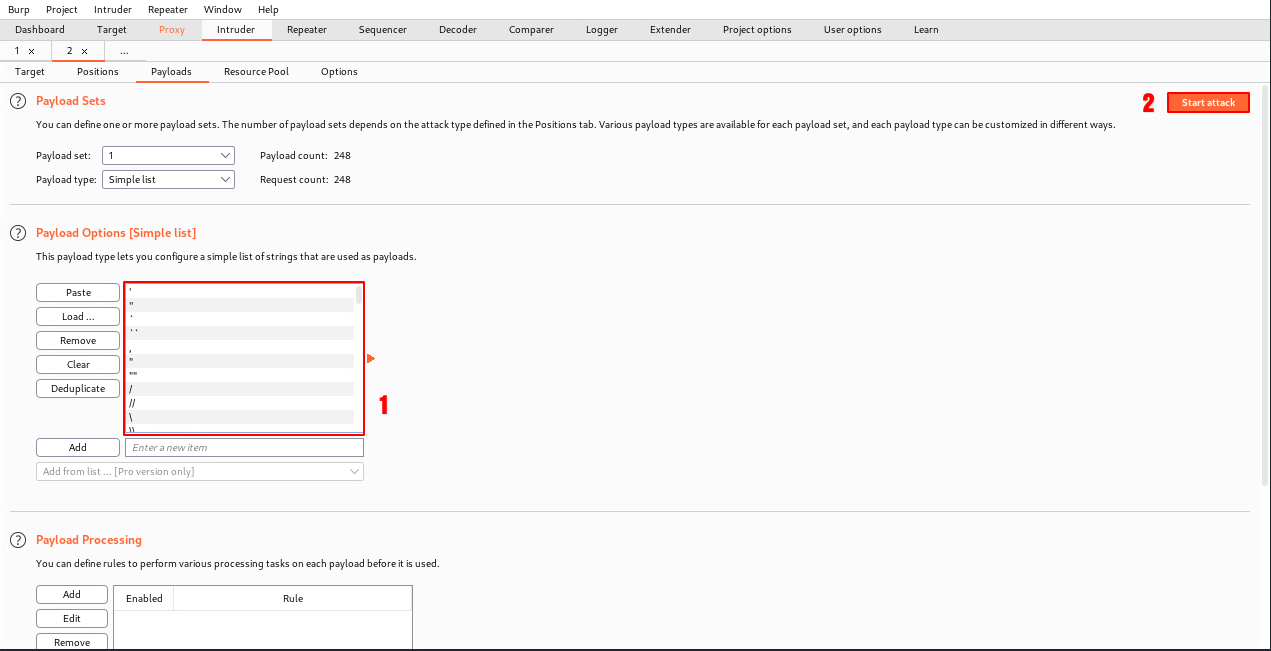Open the Intruder menu in menu bar
Image resolution: width=1271 pixels, height=651 pixels.
(x=113, y=9)
